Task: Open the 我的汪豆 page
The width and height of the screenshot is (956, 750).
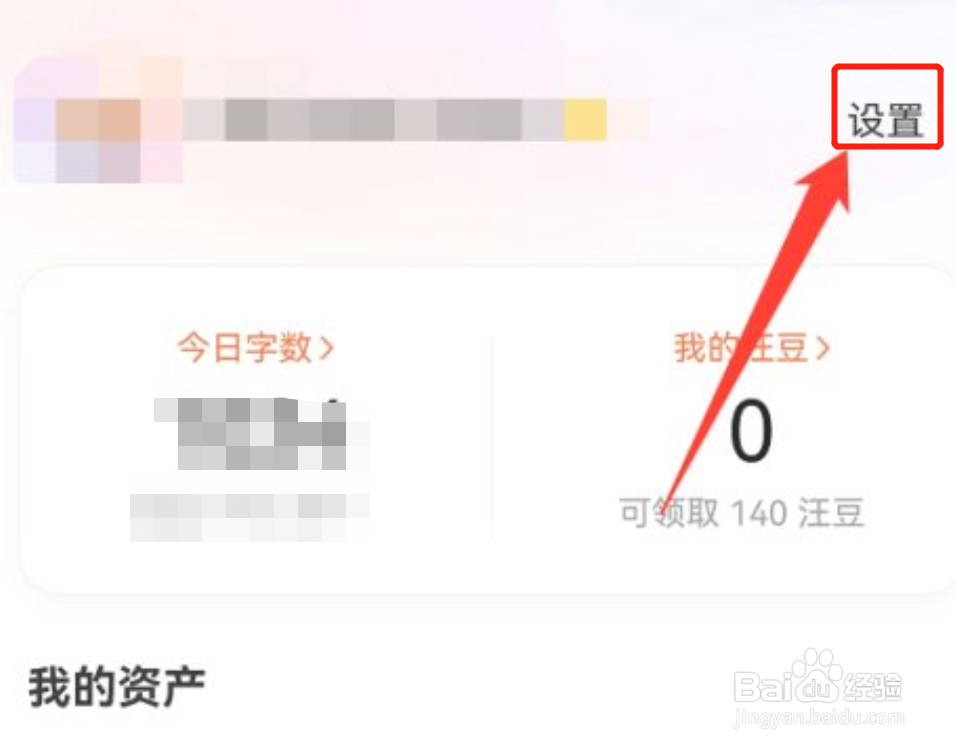Action: tap(751, 348)
